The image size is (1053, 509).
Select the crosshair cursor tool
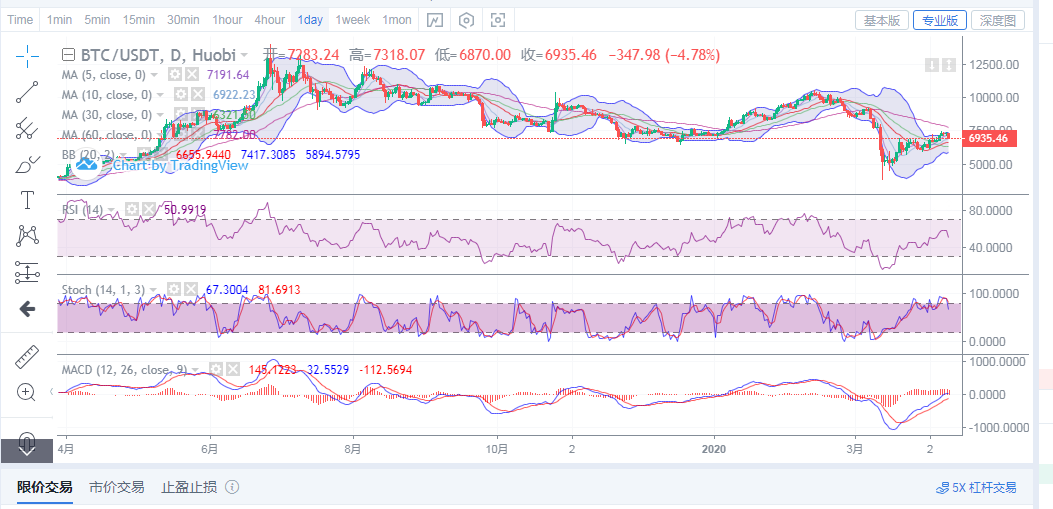27,56
